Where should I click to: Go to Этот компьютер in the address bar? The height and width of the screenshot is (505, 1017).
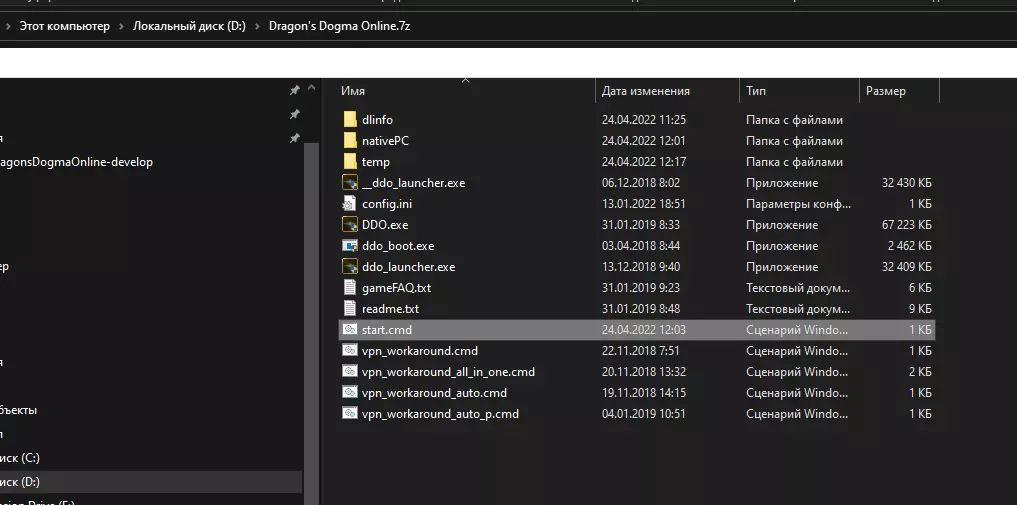[64, 27]
